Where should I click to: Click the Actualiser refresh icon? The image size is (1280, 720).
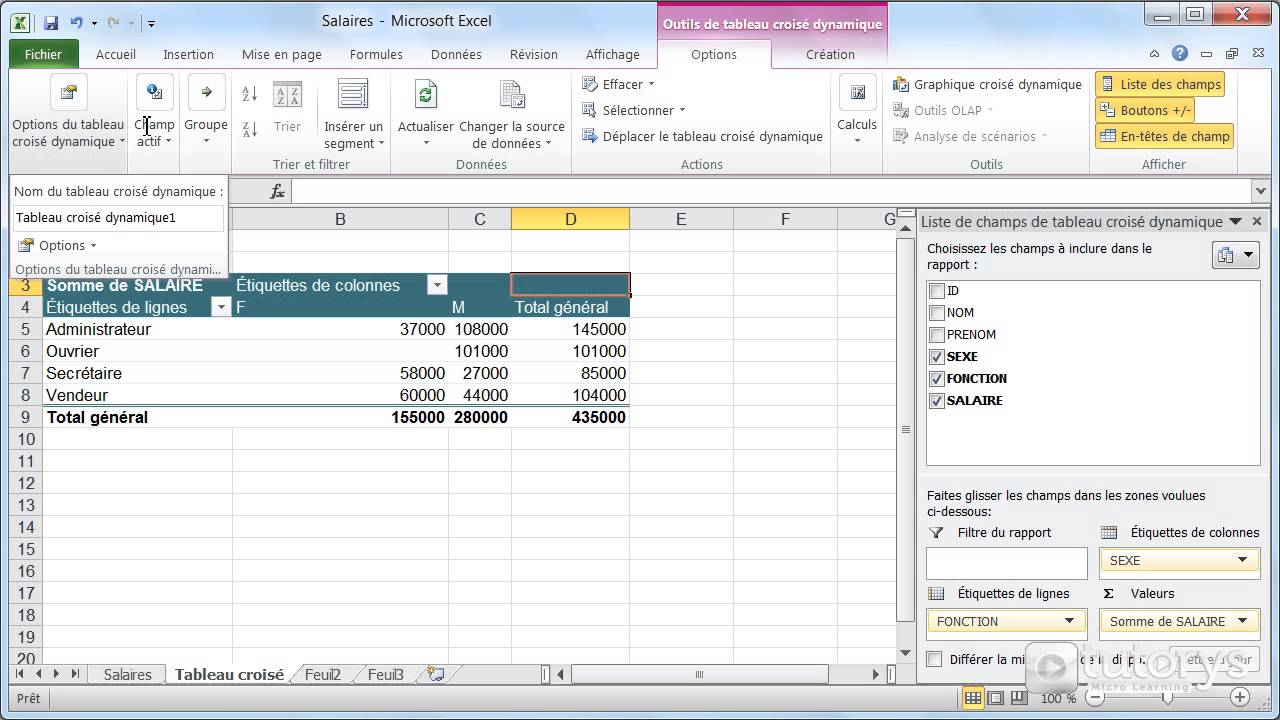coord(426,95)
